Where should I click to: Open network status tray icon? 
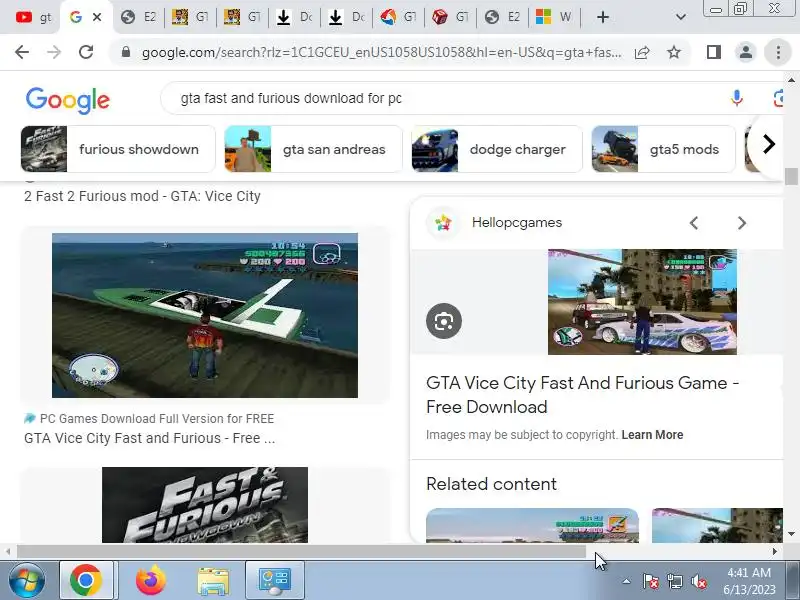point(674,581)
